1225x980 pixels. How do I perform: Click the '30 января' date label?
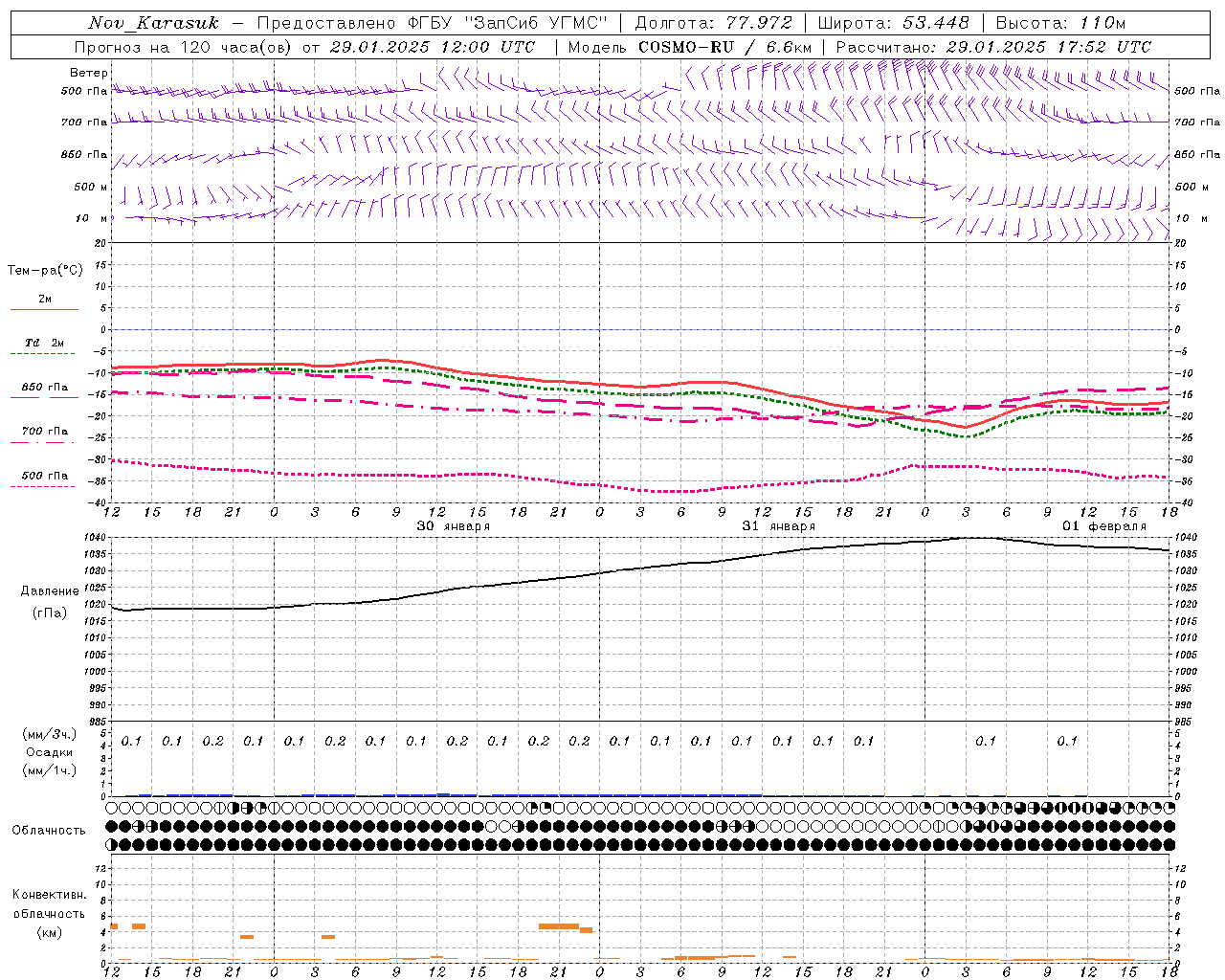tap(453, 526)
